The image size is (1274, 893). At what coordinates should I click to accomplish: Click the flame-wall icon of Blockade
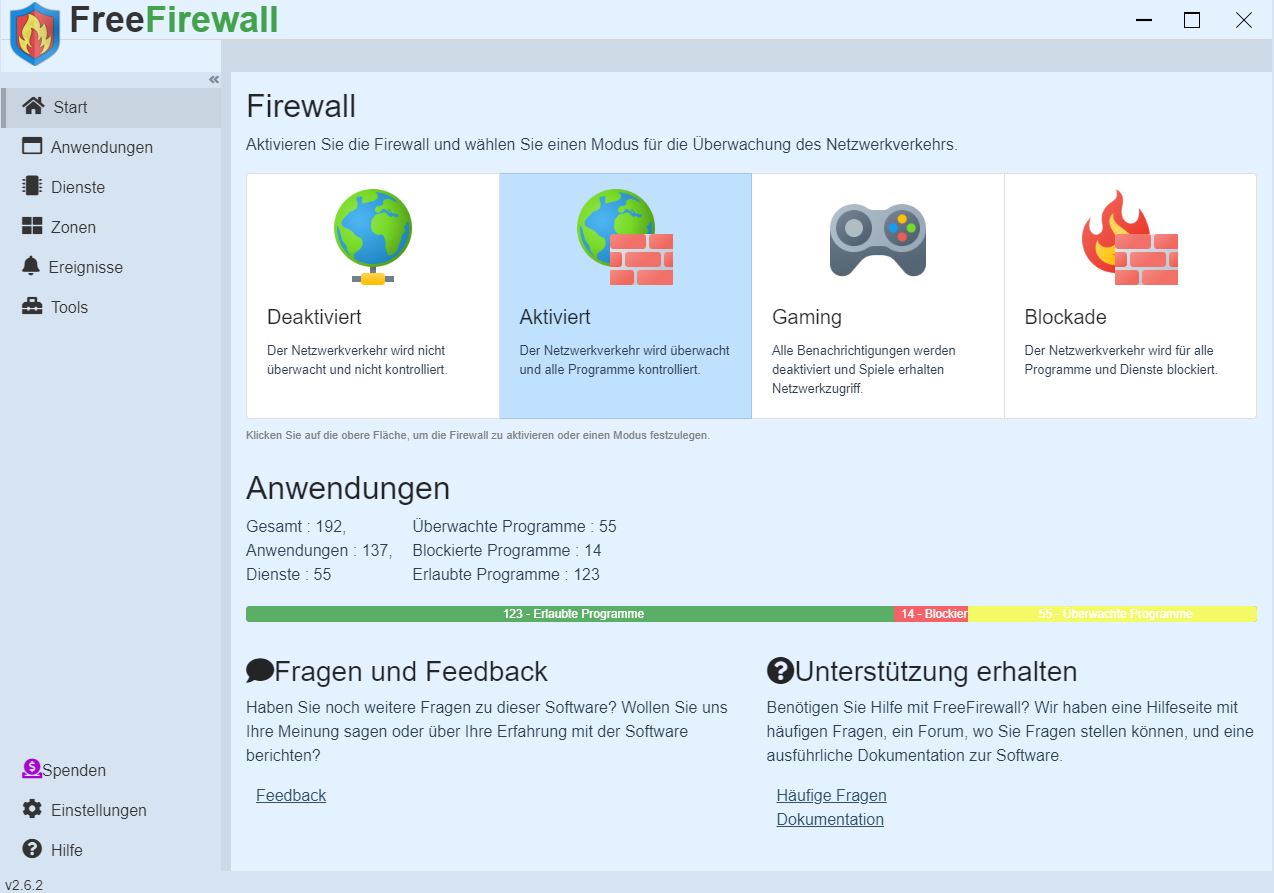[x=1130, y=238]
